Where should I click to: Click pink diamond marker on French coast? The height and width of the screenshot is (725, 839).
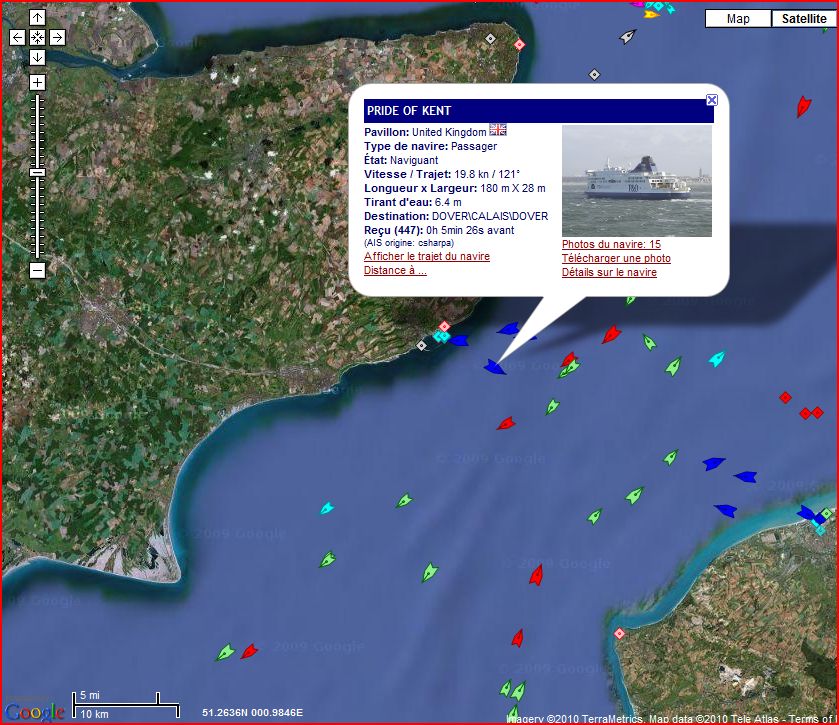(x=620, y=634)
